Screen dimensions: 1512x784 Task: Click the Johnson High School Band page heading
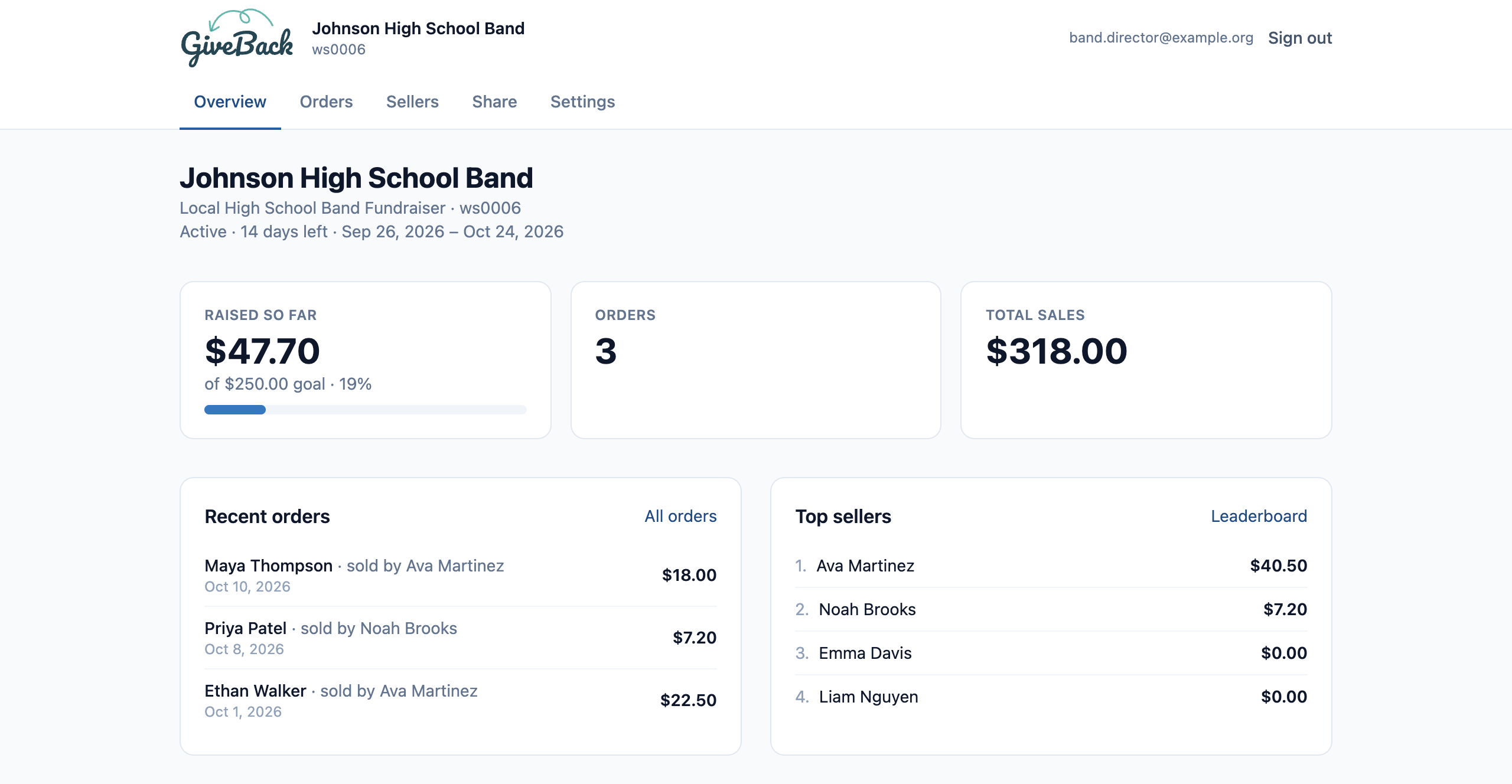(x=356, y=178)
